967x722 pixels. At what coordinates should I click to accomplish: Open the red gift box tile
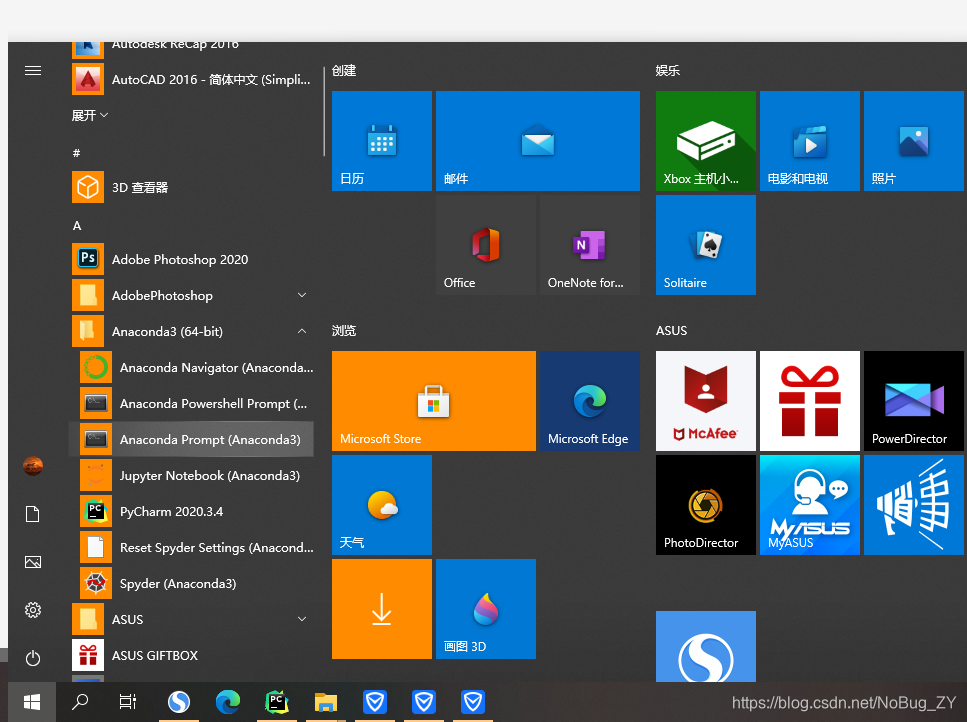tap(810, 401)
